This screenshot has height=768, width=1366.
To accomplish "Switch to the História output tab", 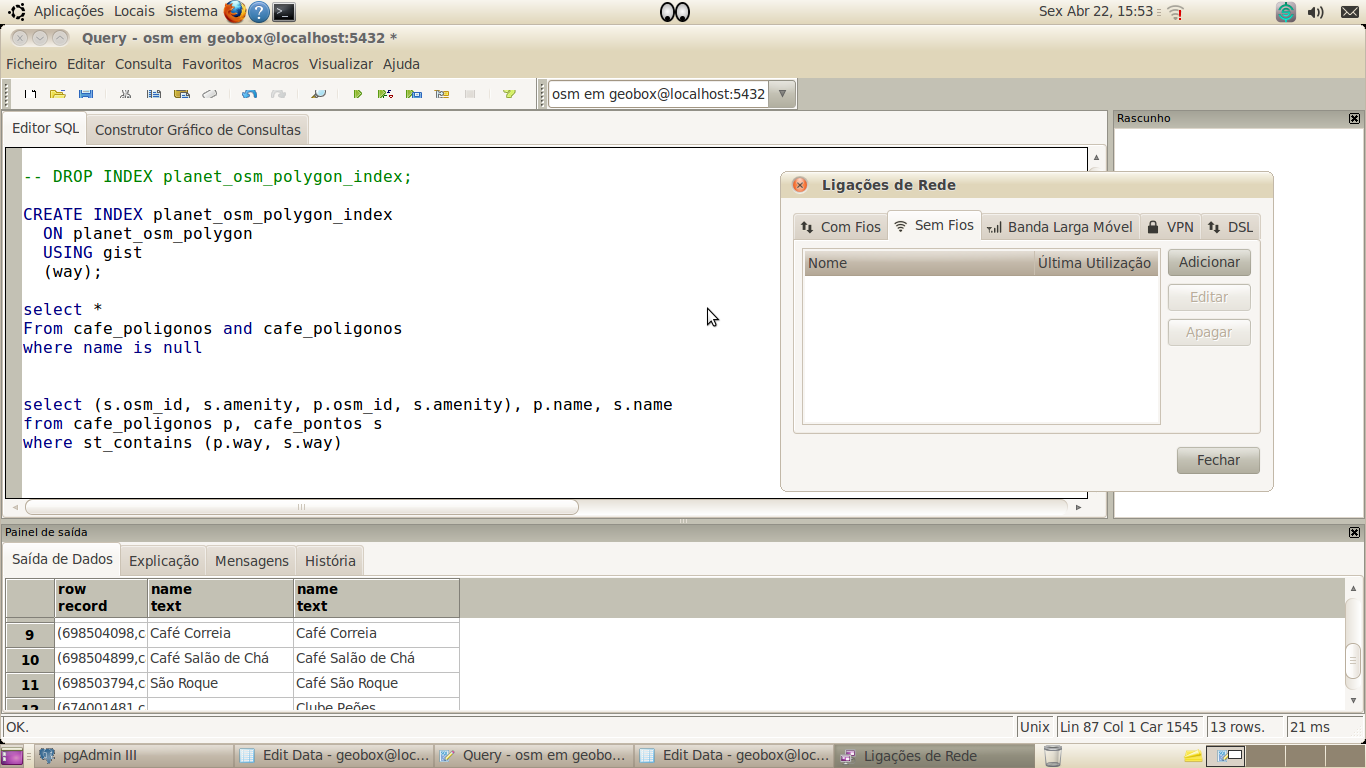I will tap(330, 561).
